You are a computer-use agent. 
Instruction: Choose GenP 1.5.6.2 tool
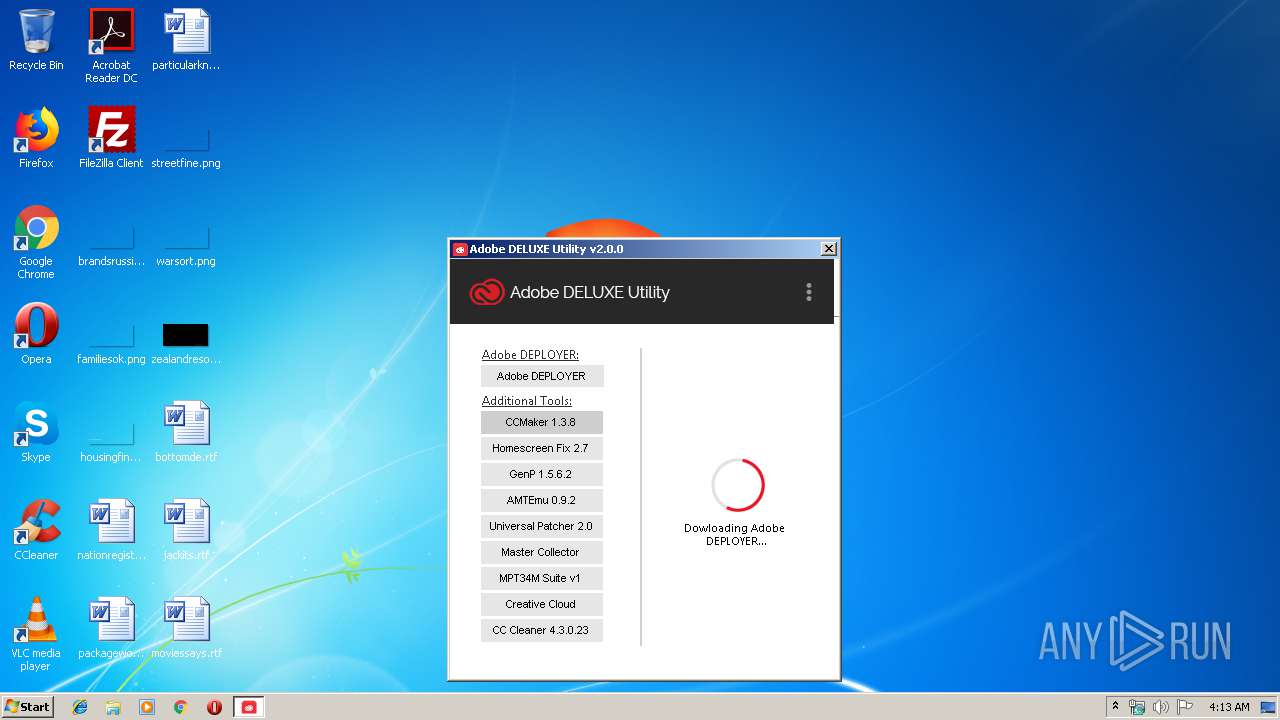click(541, 474)
